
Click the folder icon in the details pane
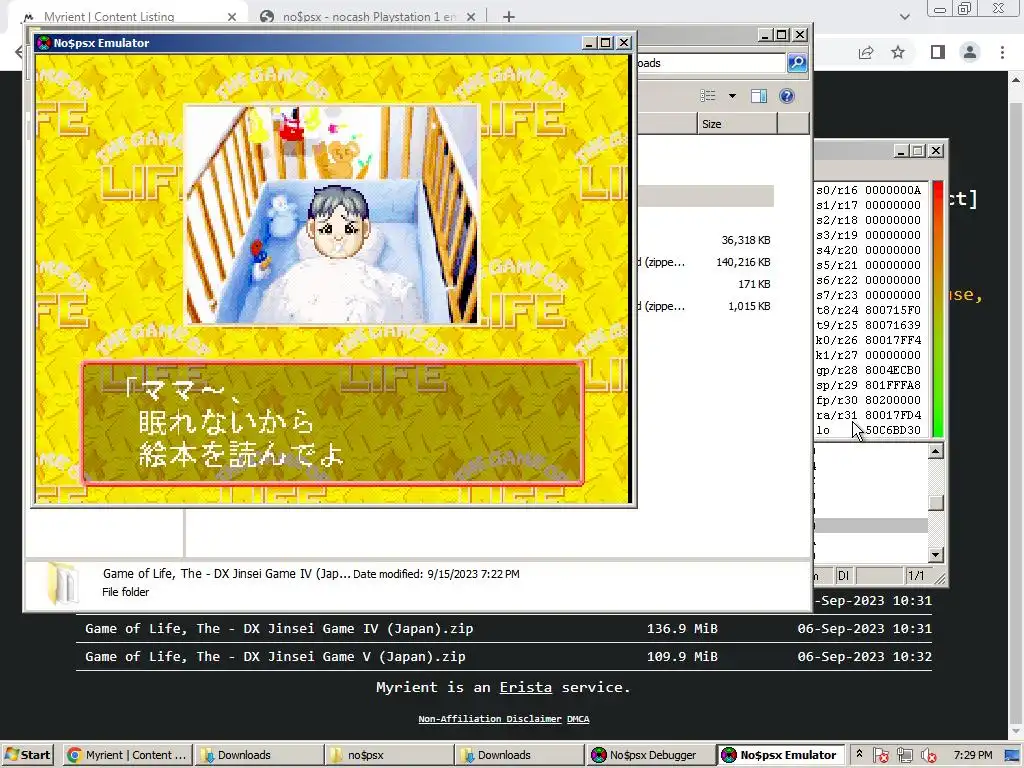click(63, 584)
